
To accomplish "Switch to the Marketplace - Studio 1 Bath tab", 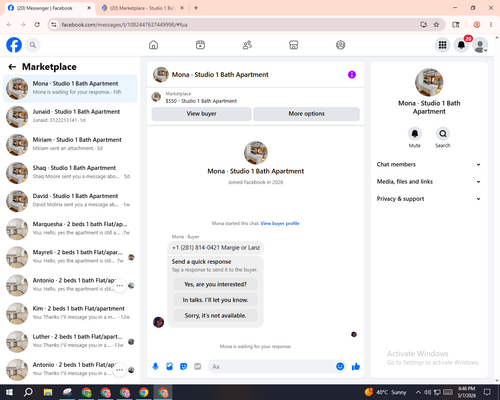I will [x=142, y=8].
